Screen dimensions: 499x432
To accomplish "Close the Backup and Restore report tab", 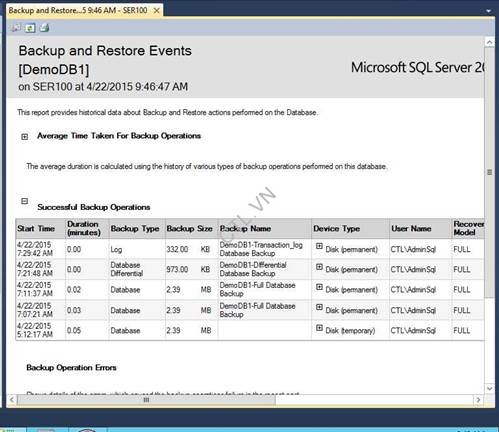I will coord(156,10).
